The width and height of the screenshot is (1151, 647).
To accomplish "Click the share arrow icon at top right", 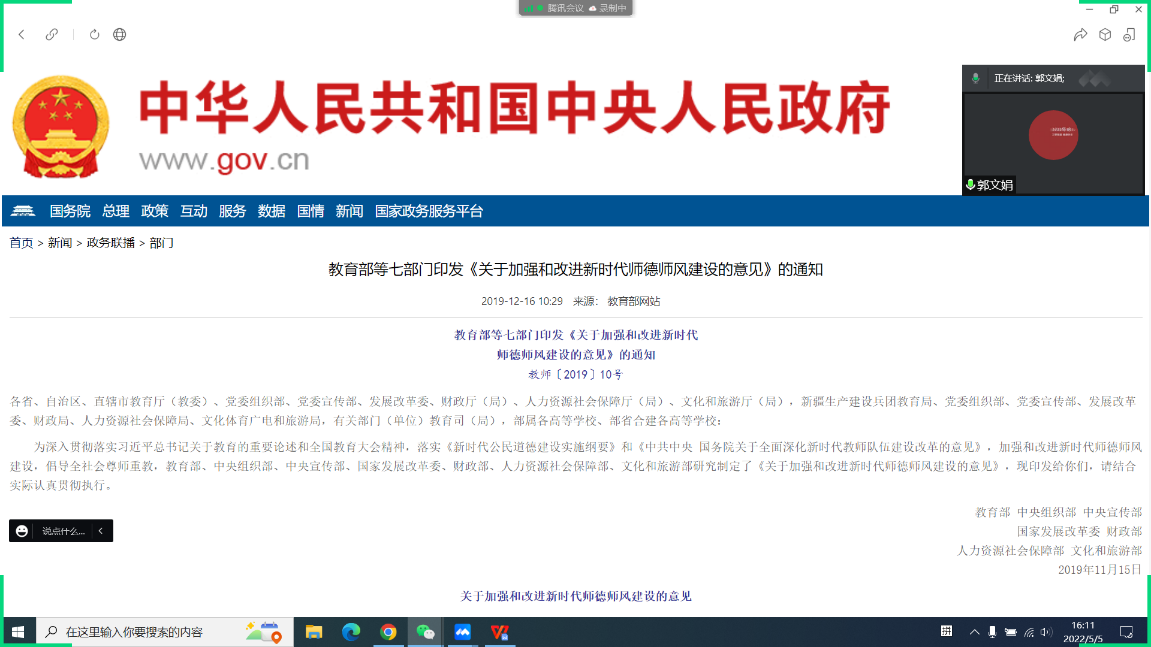I will [1080, 35].
